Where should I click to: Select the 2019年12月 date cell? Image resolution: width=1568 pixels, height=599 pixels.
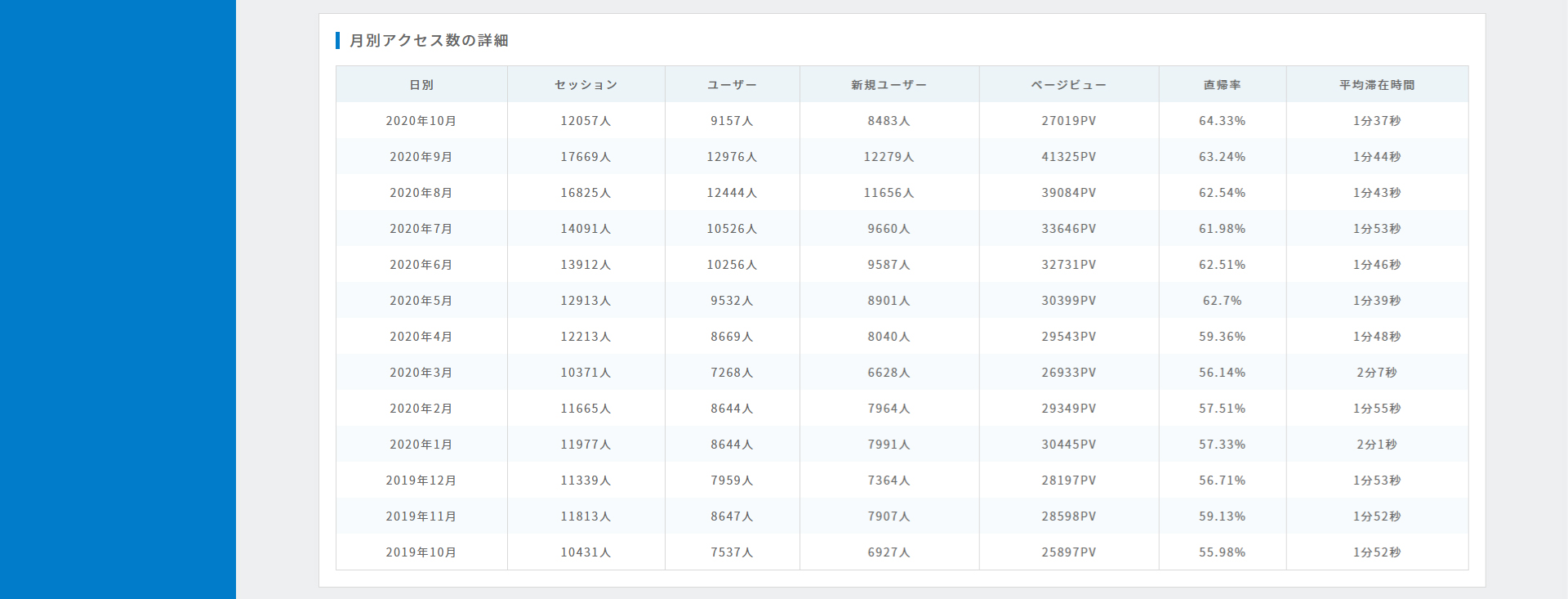pos(421,481)
